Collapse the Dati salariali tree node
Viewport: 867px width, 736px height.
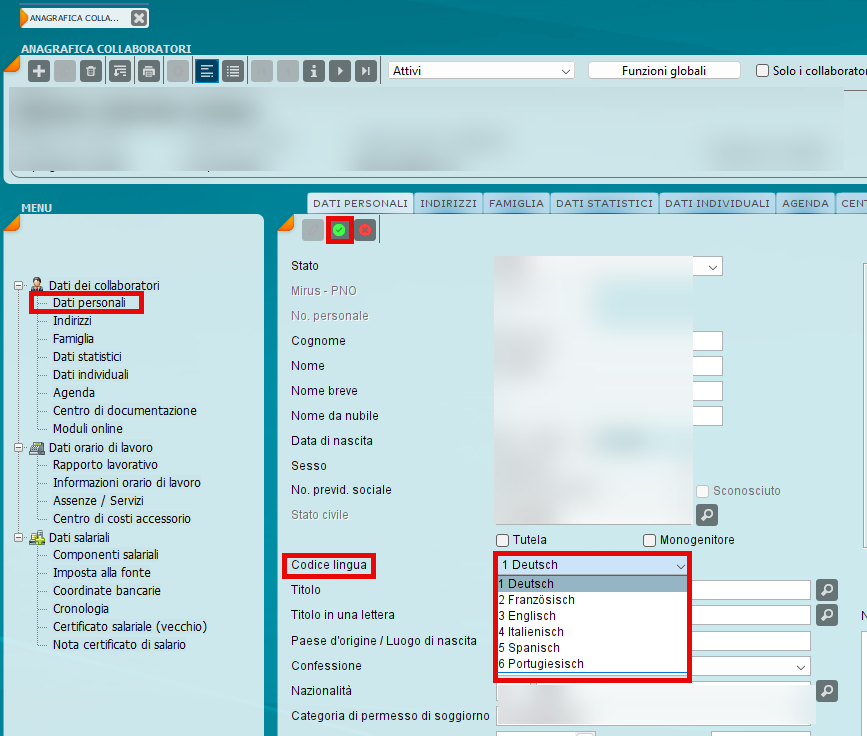pyautogui.click(x=19, y=537)
